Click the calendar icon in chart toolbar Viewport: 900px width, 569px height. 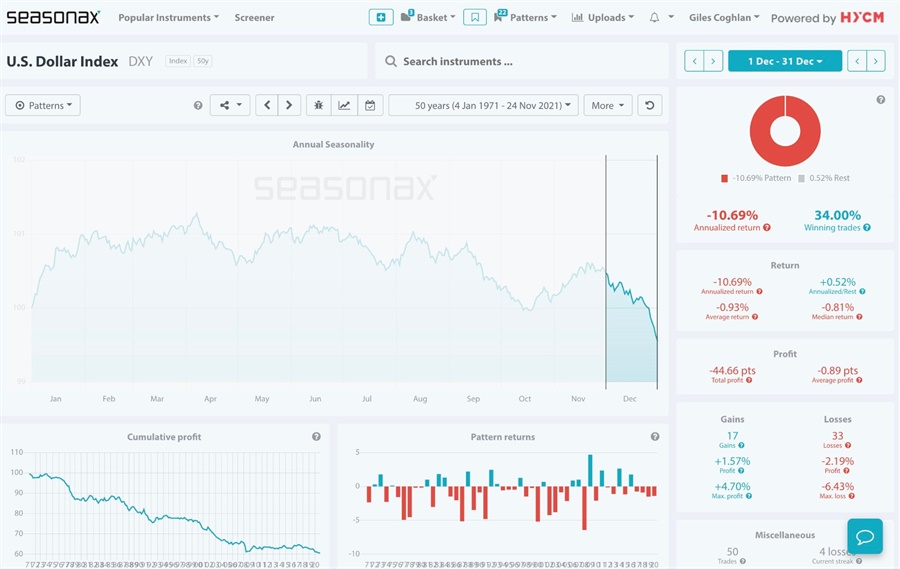(370, 105)
